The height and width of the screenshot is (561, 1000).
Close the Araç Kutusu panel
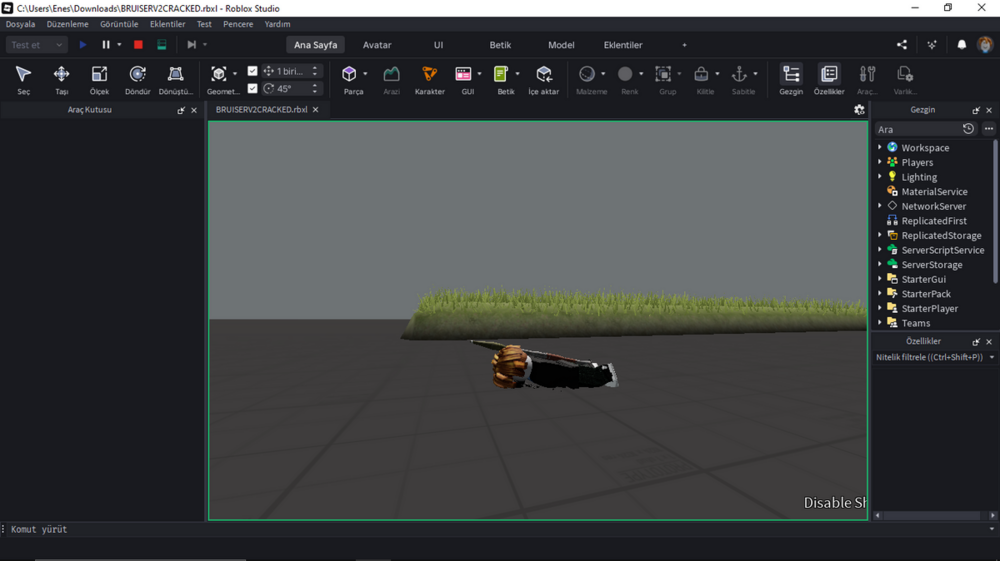pos(194,110)
